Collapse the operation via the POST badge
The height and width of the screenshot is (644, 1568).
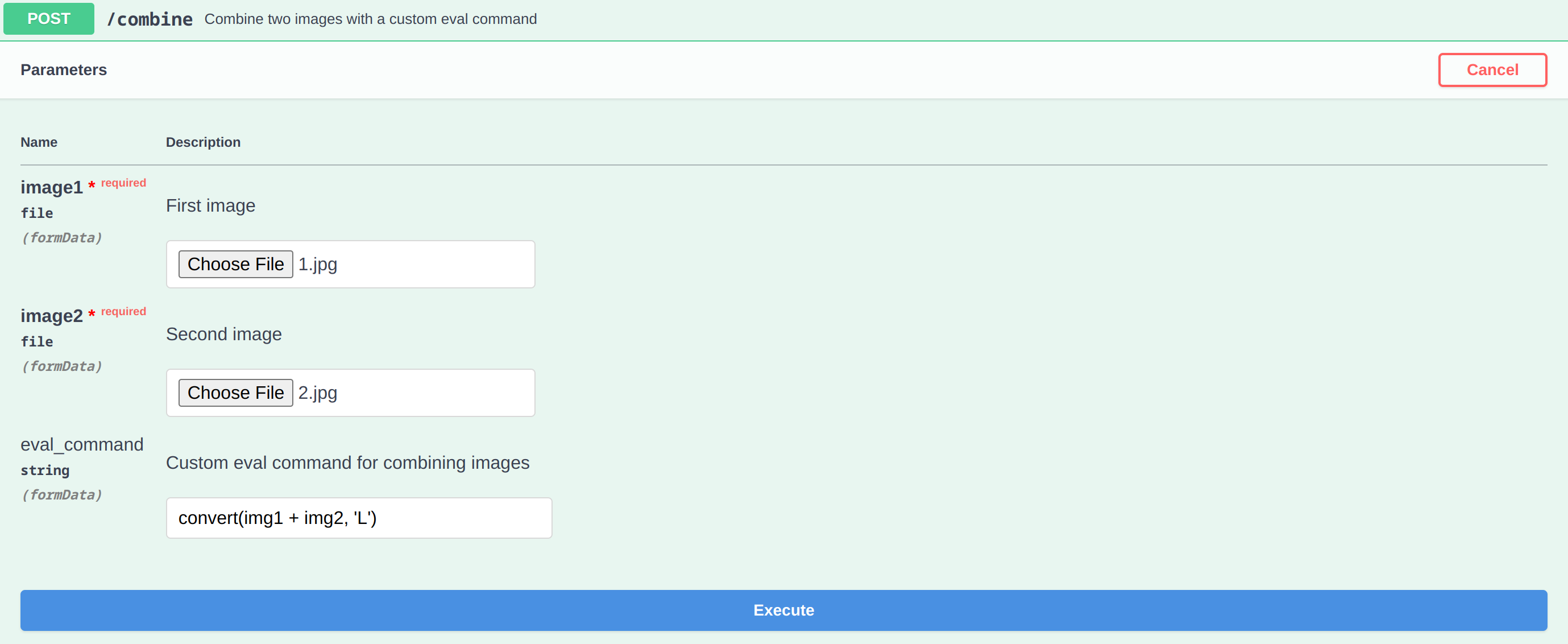pos(49,19)
